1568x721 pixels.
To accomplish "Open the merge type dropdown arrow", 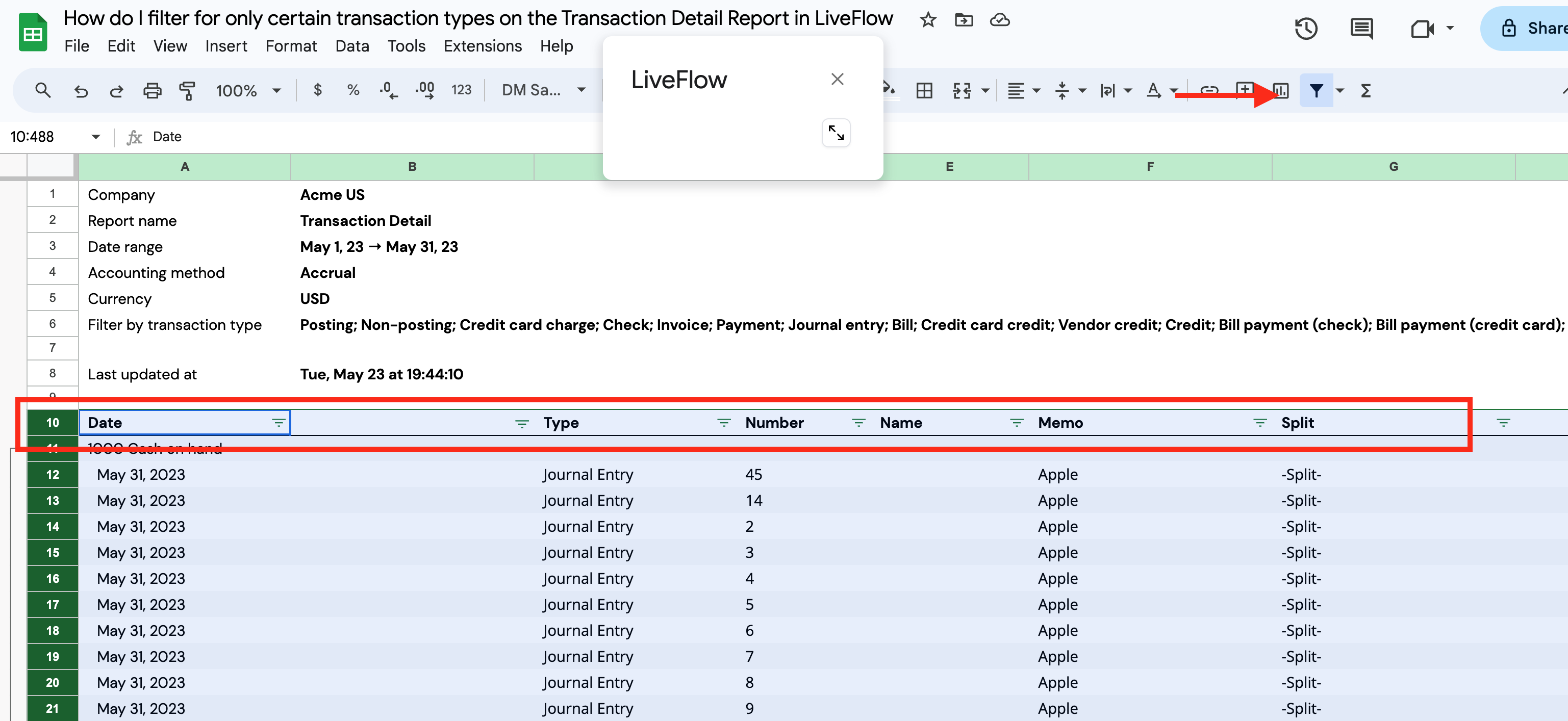I will coord(985,91).
